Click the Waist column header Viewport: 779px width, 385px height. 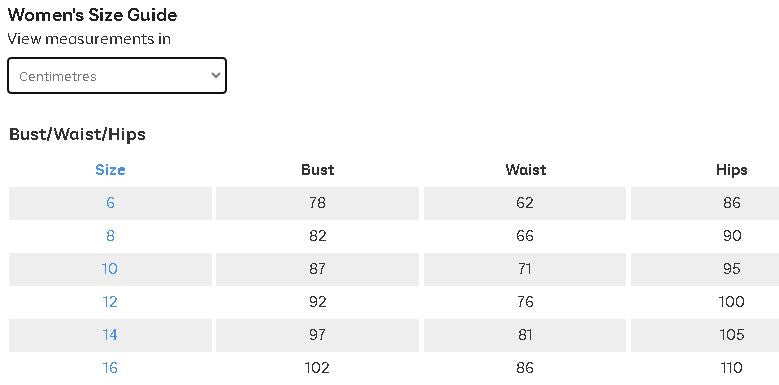[x=525, y=170]
